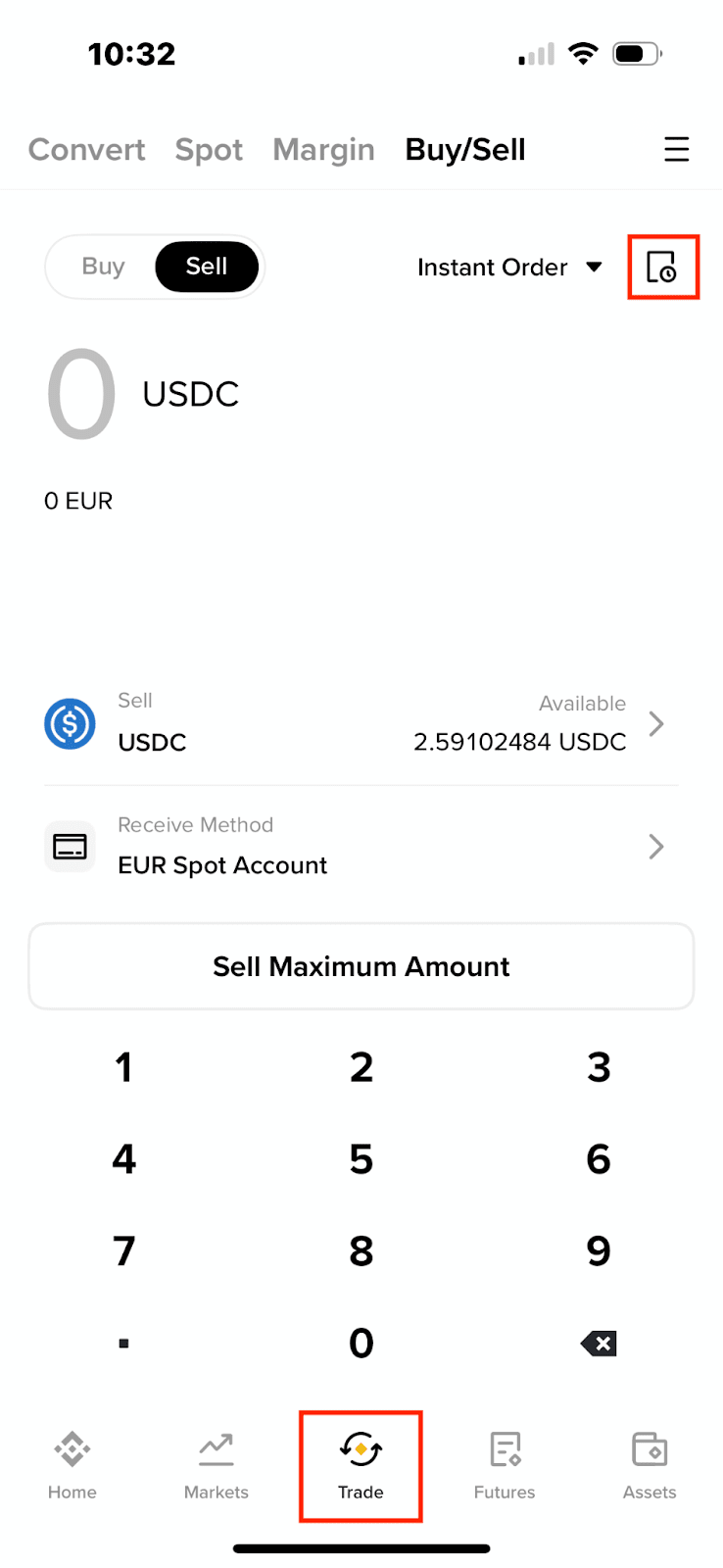Tap the backspace delete key icon
This screenshot has height=1568, width=723.
click(599, 1344)
